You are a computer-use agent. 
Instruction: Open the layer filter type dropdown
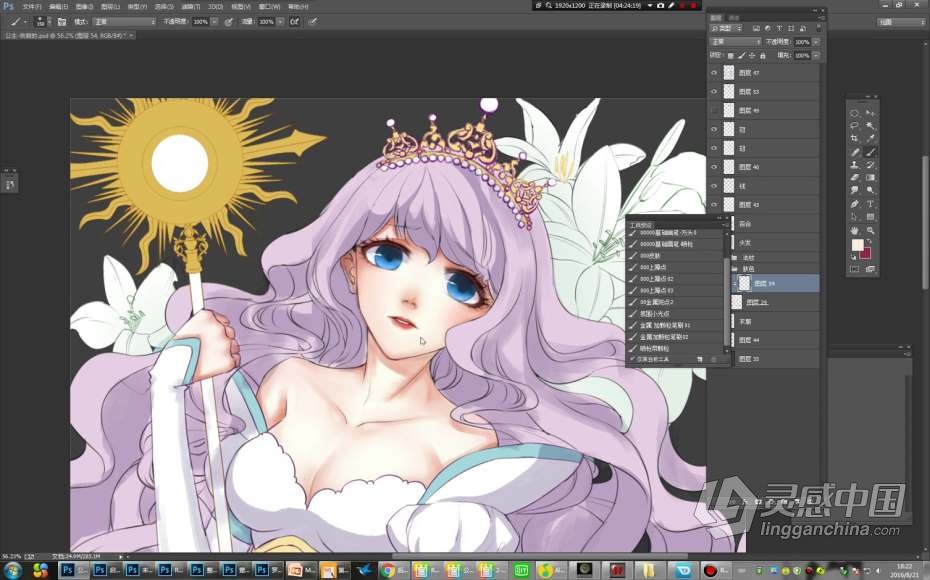(x=727, y=28)
